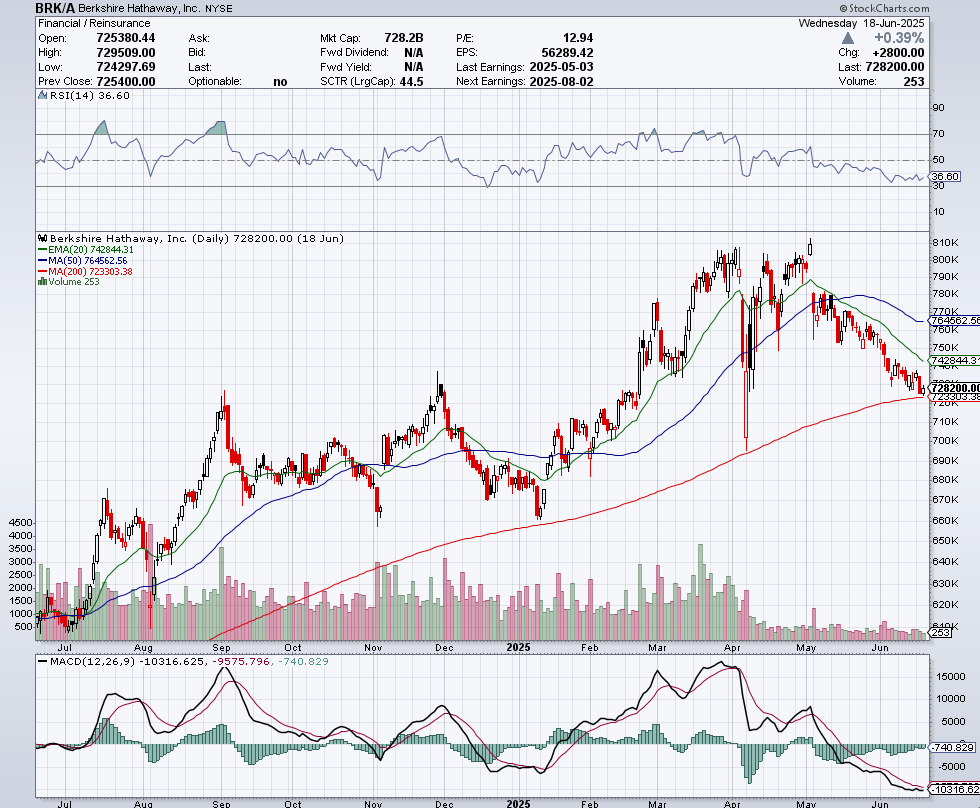Click the 764562.56 MA(50) price tag on the axis
The image size is (980, 808).
tap(955, 320)
